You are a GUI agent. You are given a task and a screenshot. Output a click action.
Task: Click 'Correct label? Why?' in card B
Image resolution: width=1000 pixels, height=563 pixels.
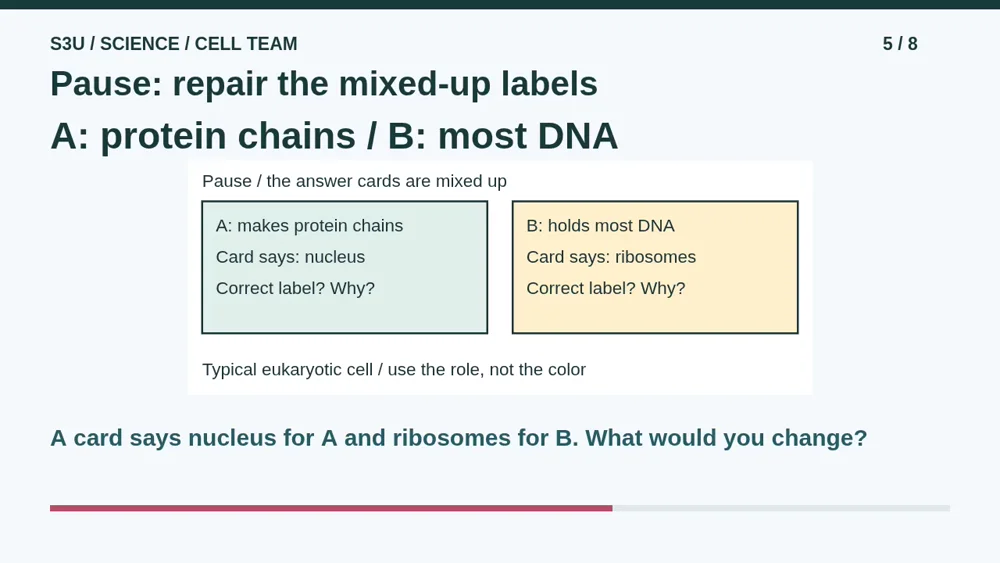point(606,288)
